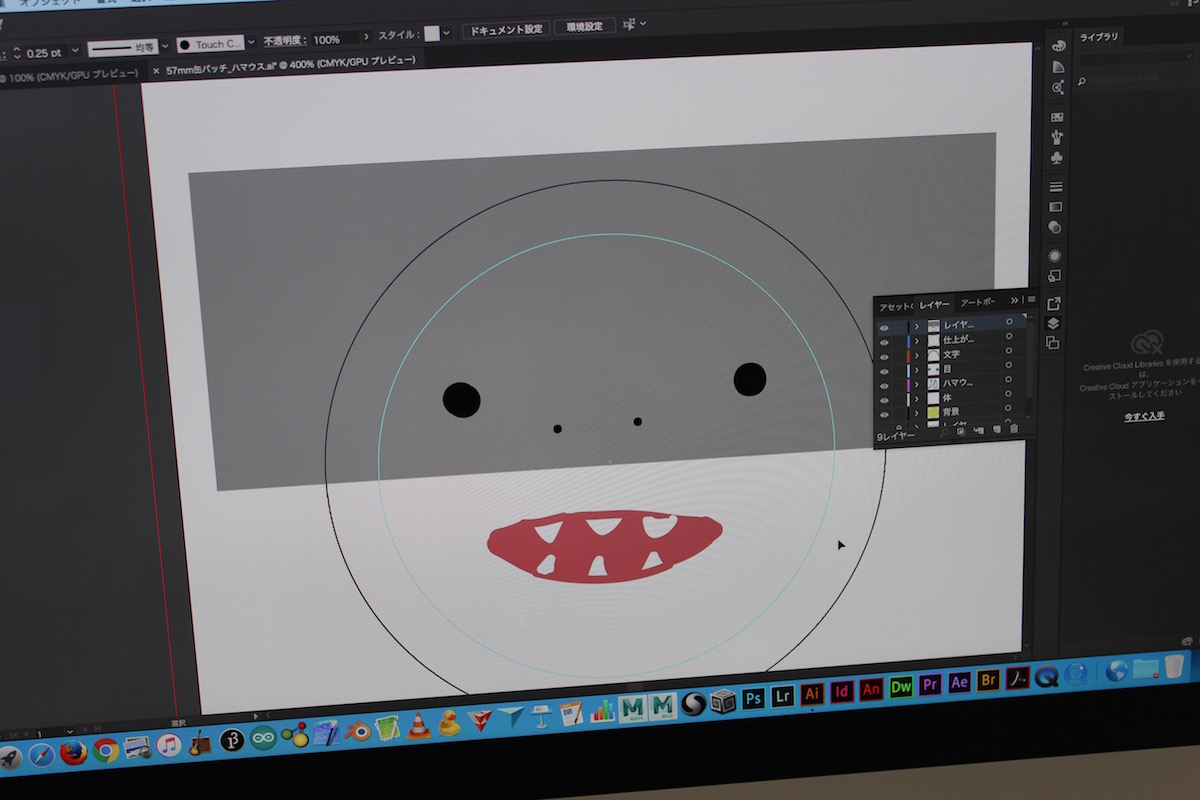Open Google Chrome in the dock
1200x800 pixels.
(x=106, y=750)
